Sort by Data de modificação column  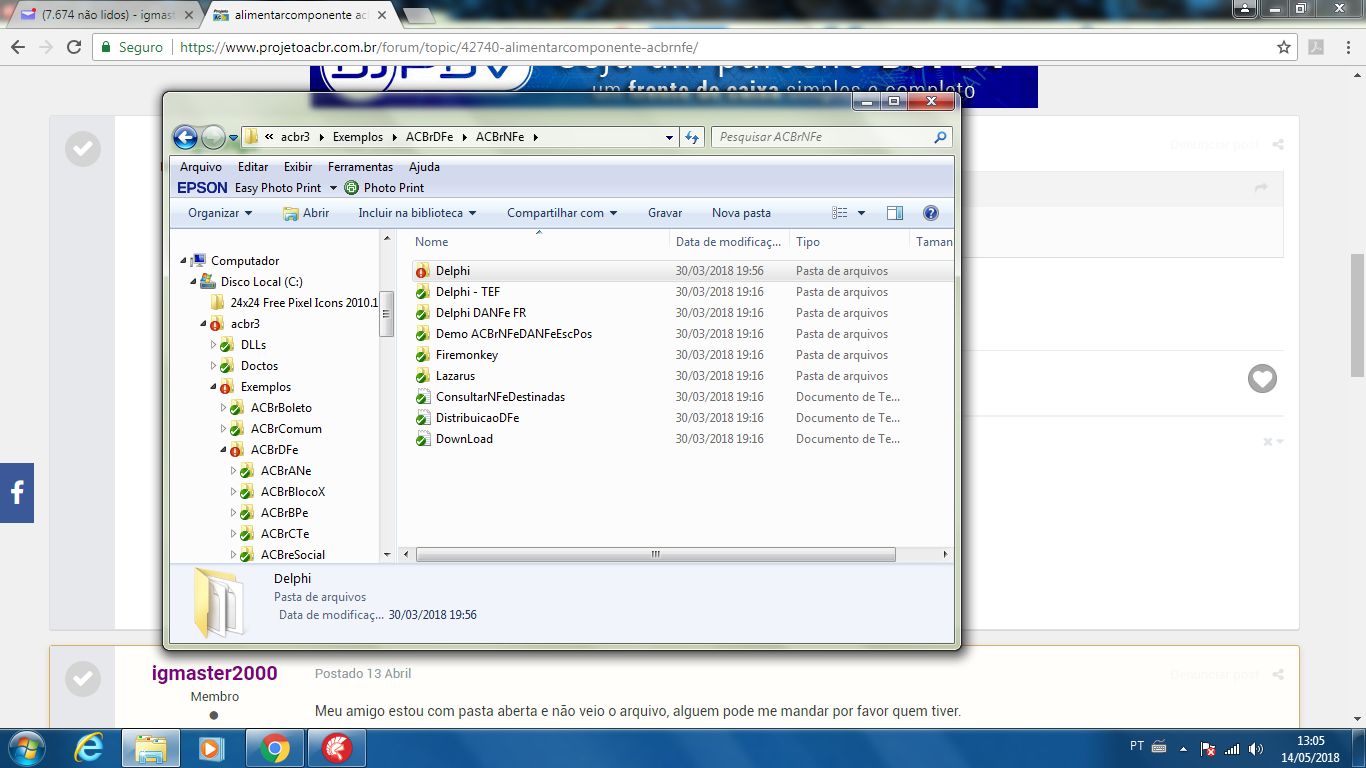[x=730, y=242]
